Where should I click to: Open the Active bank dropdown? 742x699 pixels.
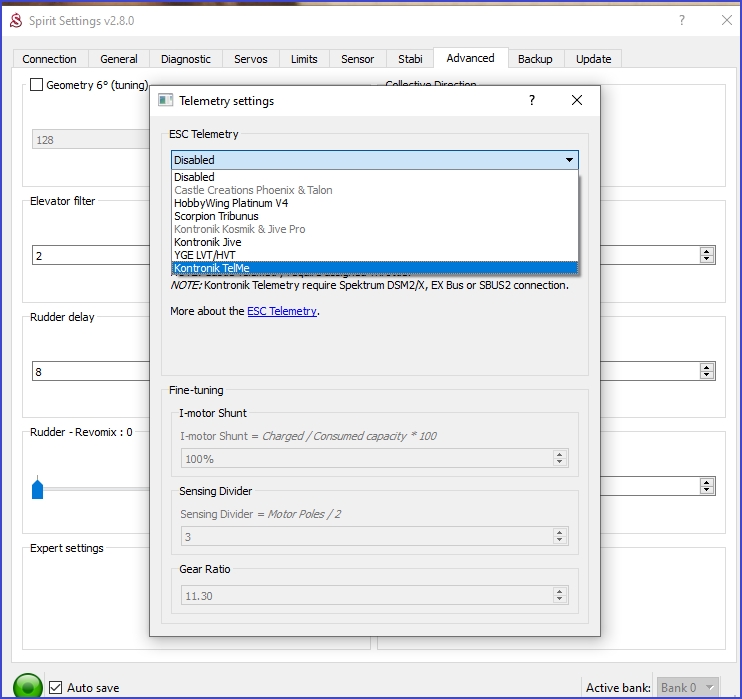click(x=688, y=687)
